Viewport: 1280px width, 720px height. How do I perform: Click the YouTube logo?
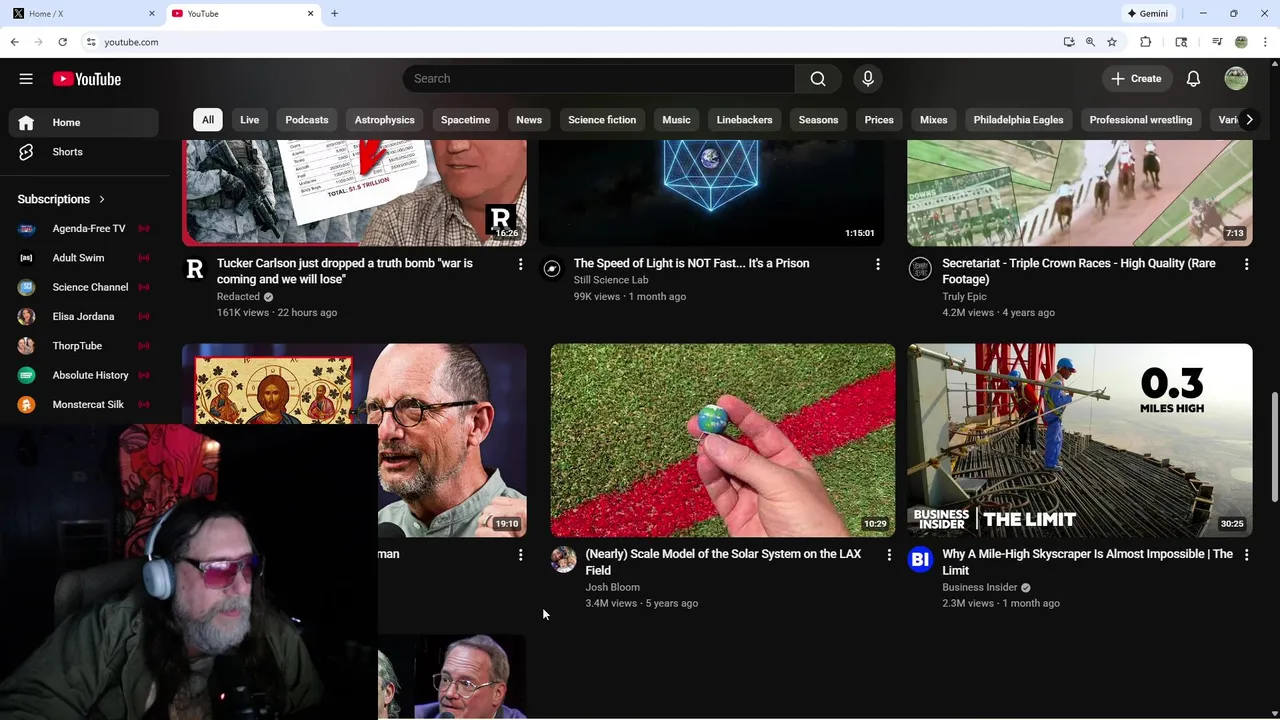(x=87, y=79)
